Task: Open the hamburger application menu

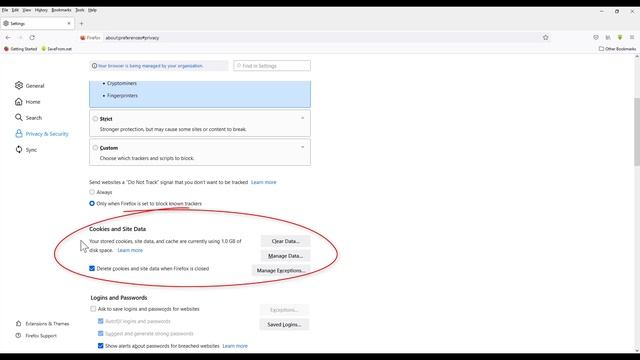Action: pos(632,38)
